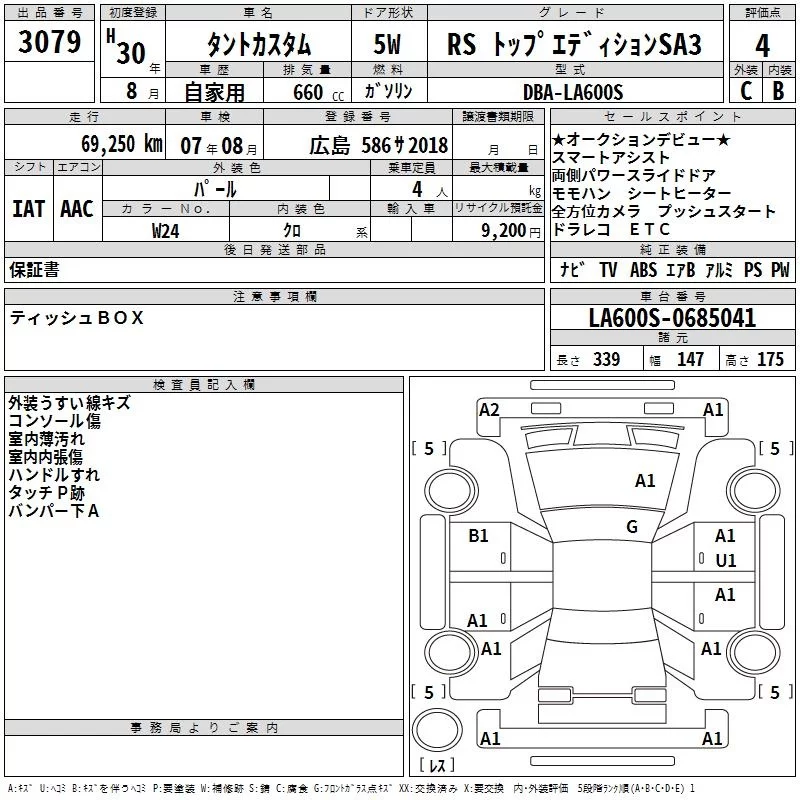Click the model code DBA-LA600S

[573, 92]
